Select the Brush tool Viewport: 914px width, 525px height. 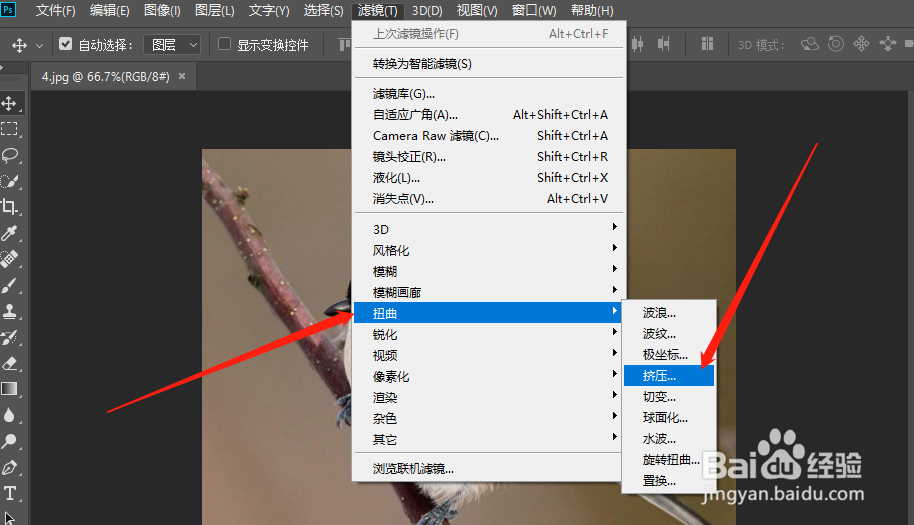pyautogui.click(x=9, y=285)
